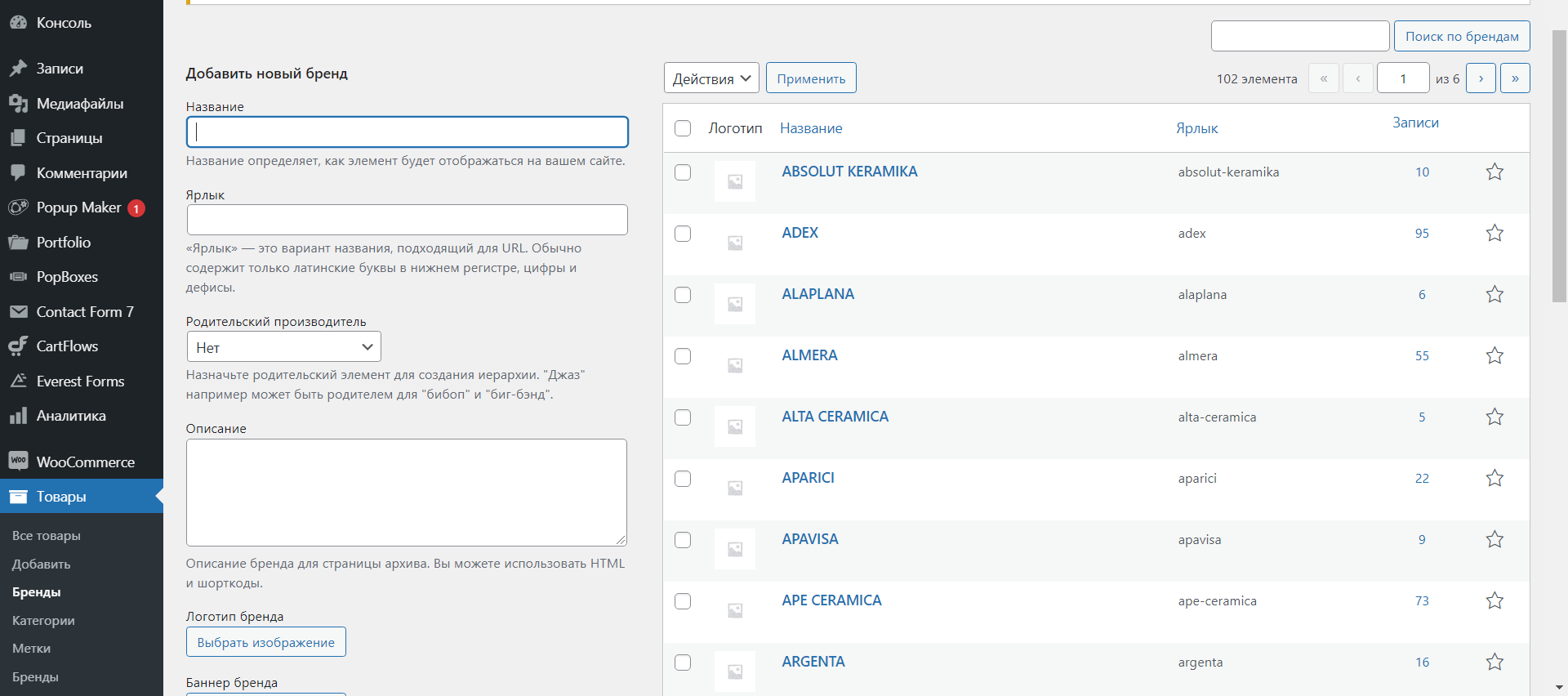This screenshot has height=696, width=1568.
Task: Mark ADEX brand with its star icon
Action: click(x=1494, y=233)
